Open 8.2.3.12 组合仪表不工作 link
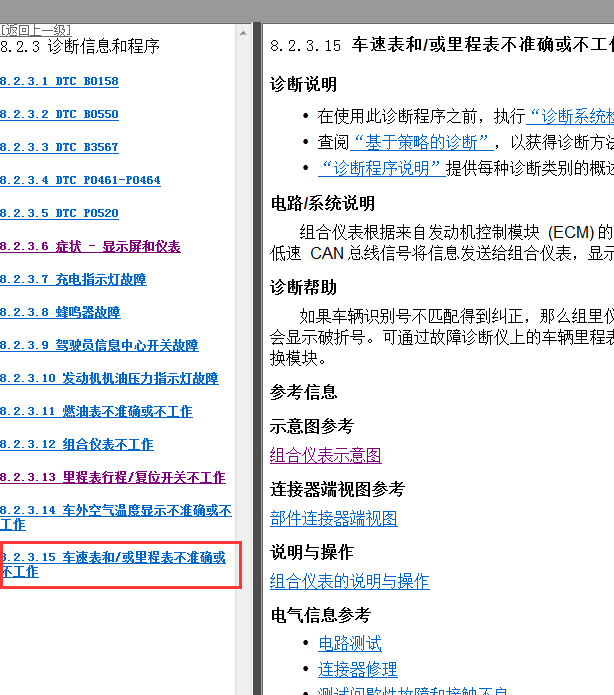 point(77,445)
